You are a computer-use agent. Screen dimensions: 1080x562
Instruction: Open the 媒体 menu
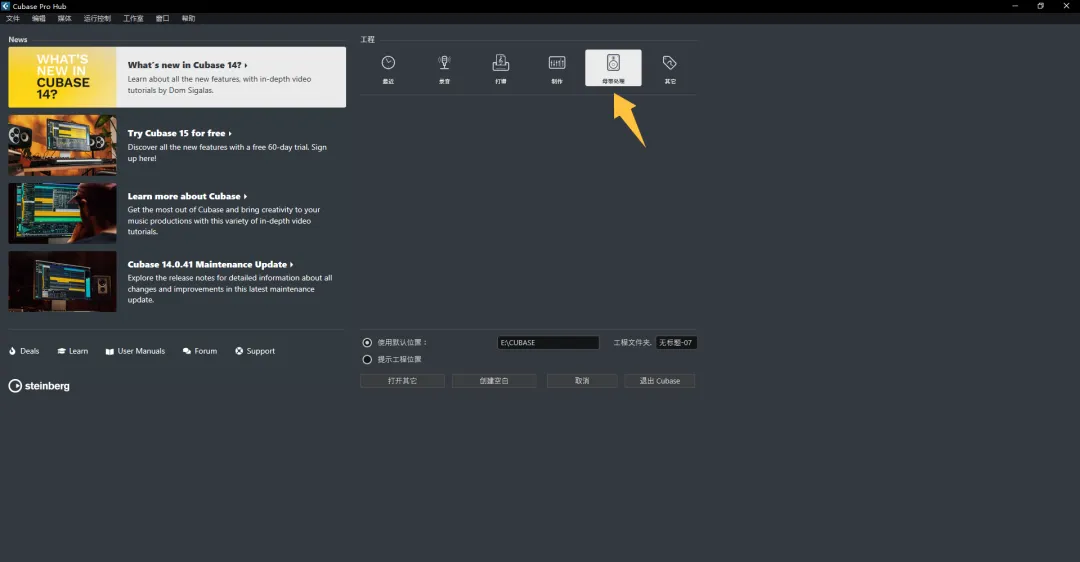(x=65, y=19)
